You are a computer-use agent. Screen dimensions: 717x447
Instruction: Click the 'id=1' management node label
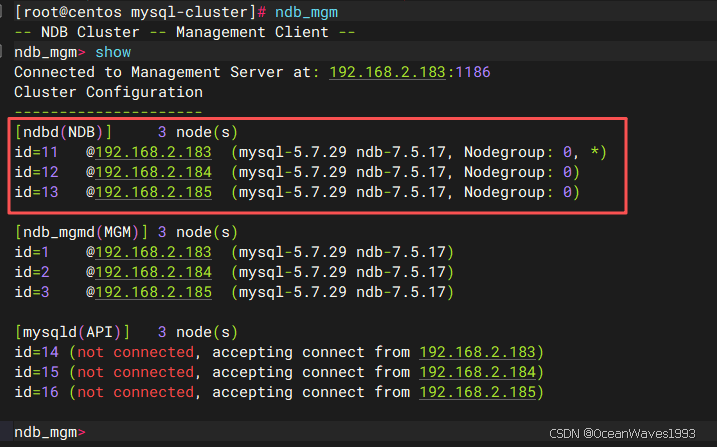32,252
